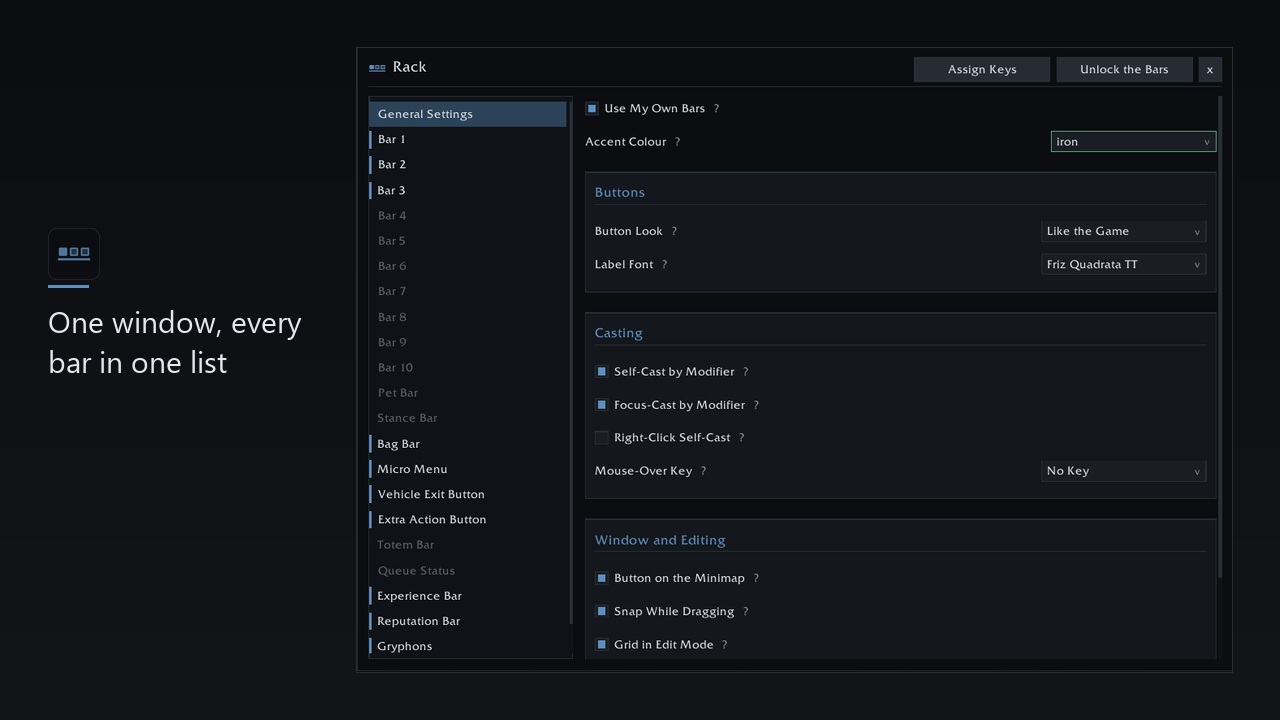Screen dimensions: 1280x720
Task: Click the bar list scrollbar
Action: (571, 362)
